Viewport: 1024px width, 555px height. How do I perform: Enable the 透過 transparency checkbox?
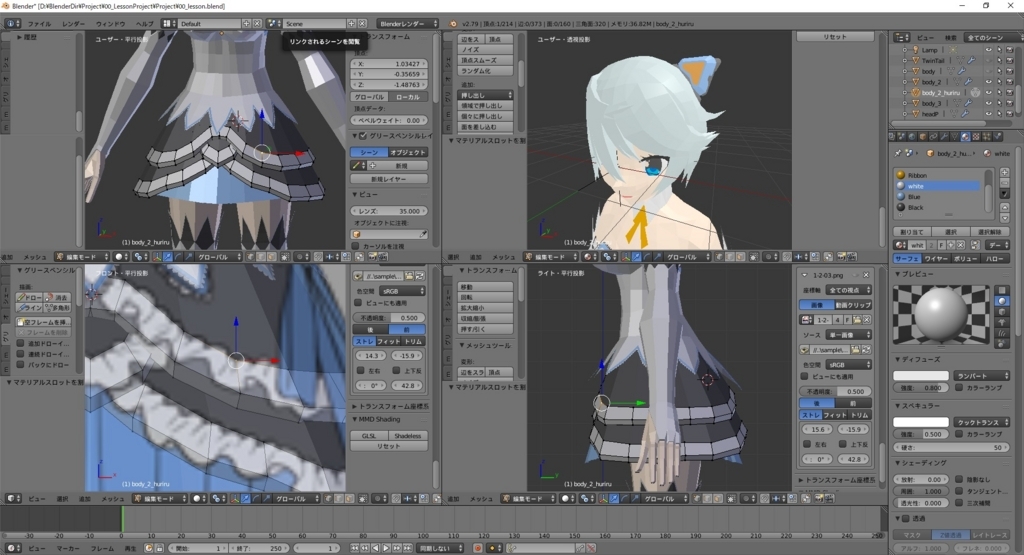[906, 518]
